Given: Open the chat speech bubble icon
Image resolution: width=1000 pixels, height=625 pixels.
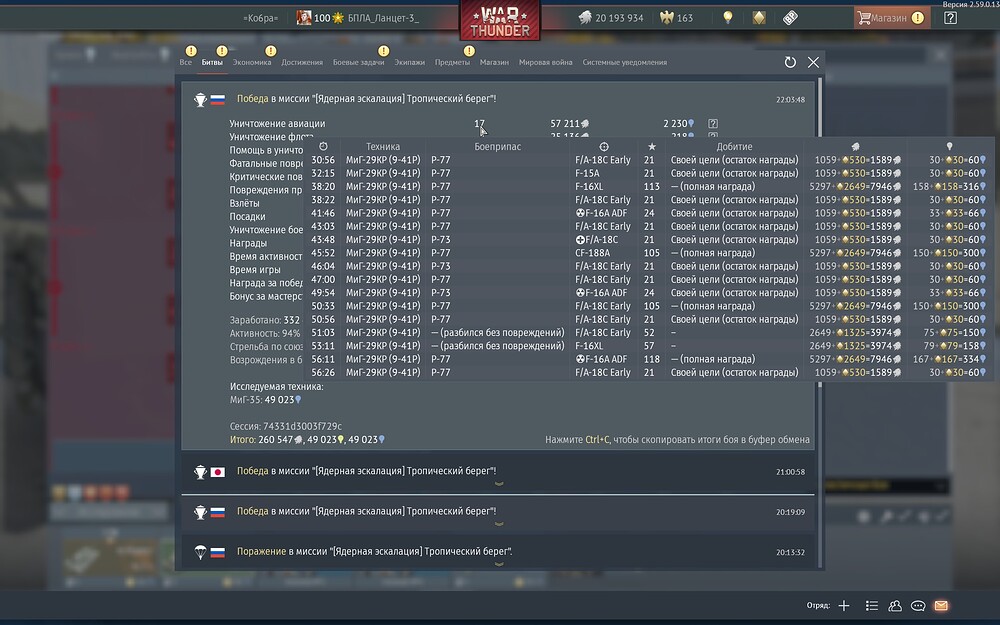Looking at the screenshot, I should click(x=918, y=606).
